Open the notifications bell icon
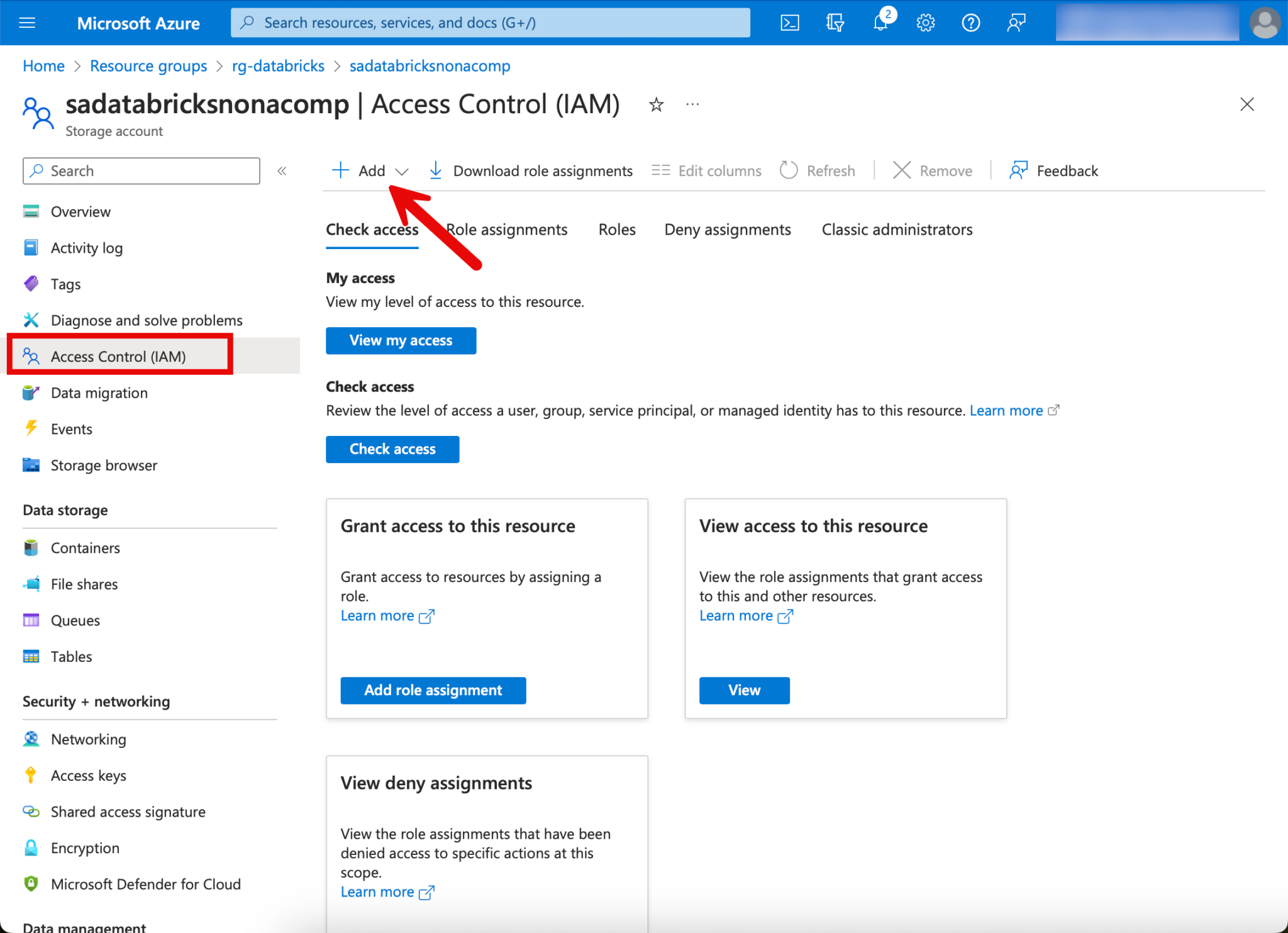This screenshot has height=933, width=1288. (x=880, y=23)
